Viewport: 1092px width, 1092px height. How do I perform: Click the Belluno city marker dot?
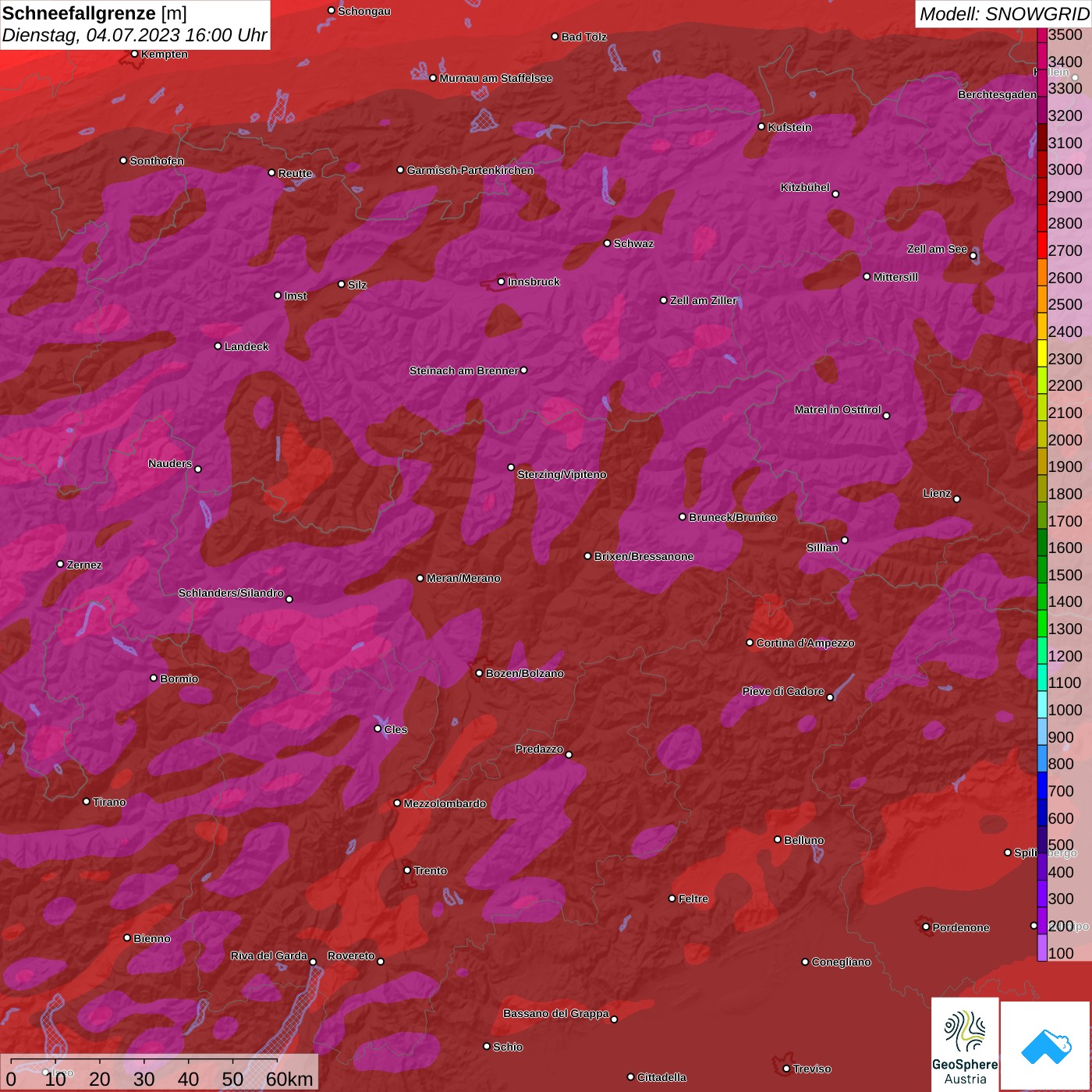[x=777, y=839]
